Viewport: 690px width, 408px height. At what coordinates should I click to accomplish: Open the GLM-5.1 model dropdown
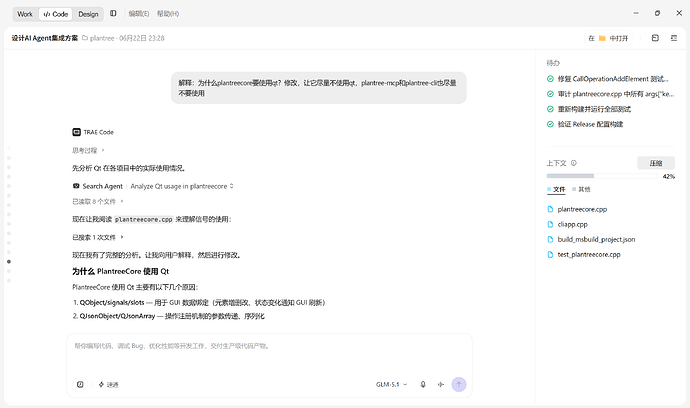pyautogui.click(x=391, y=385)
